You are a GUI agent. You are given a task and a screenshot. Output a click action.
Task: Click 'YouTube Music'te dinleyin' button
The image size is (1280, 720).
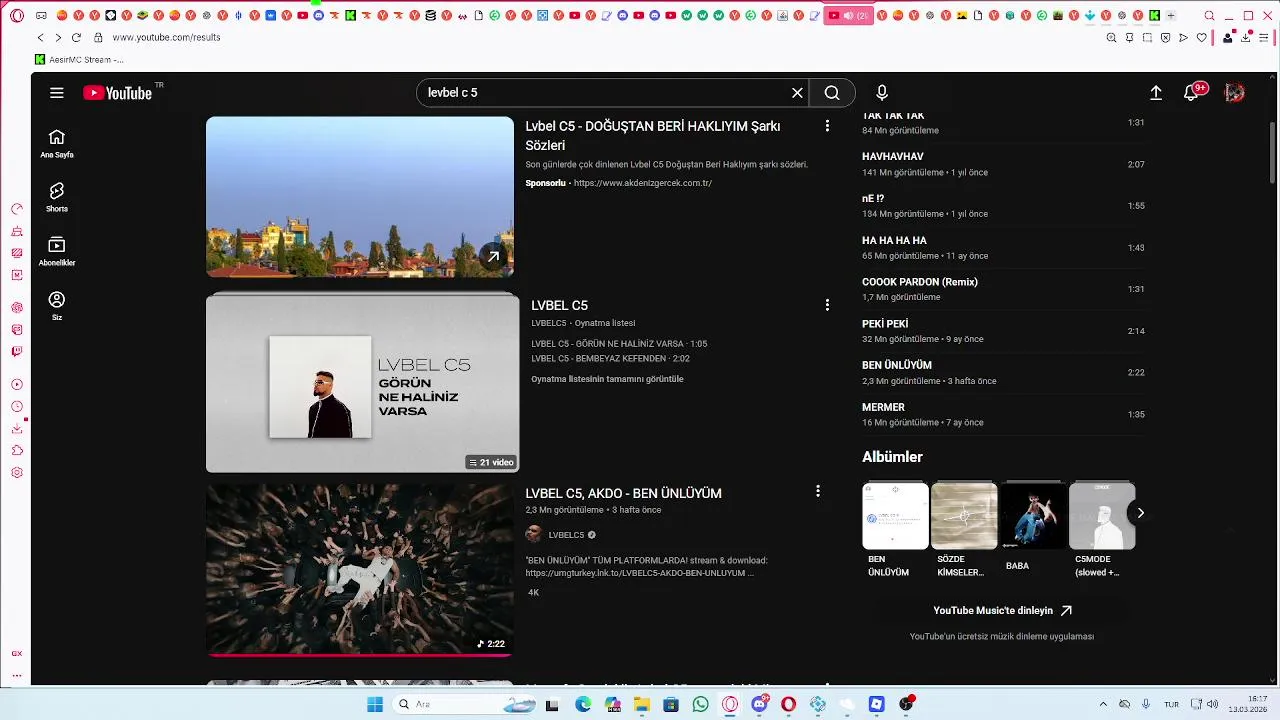pyautogui.click(x=1002, y=610)
